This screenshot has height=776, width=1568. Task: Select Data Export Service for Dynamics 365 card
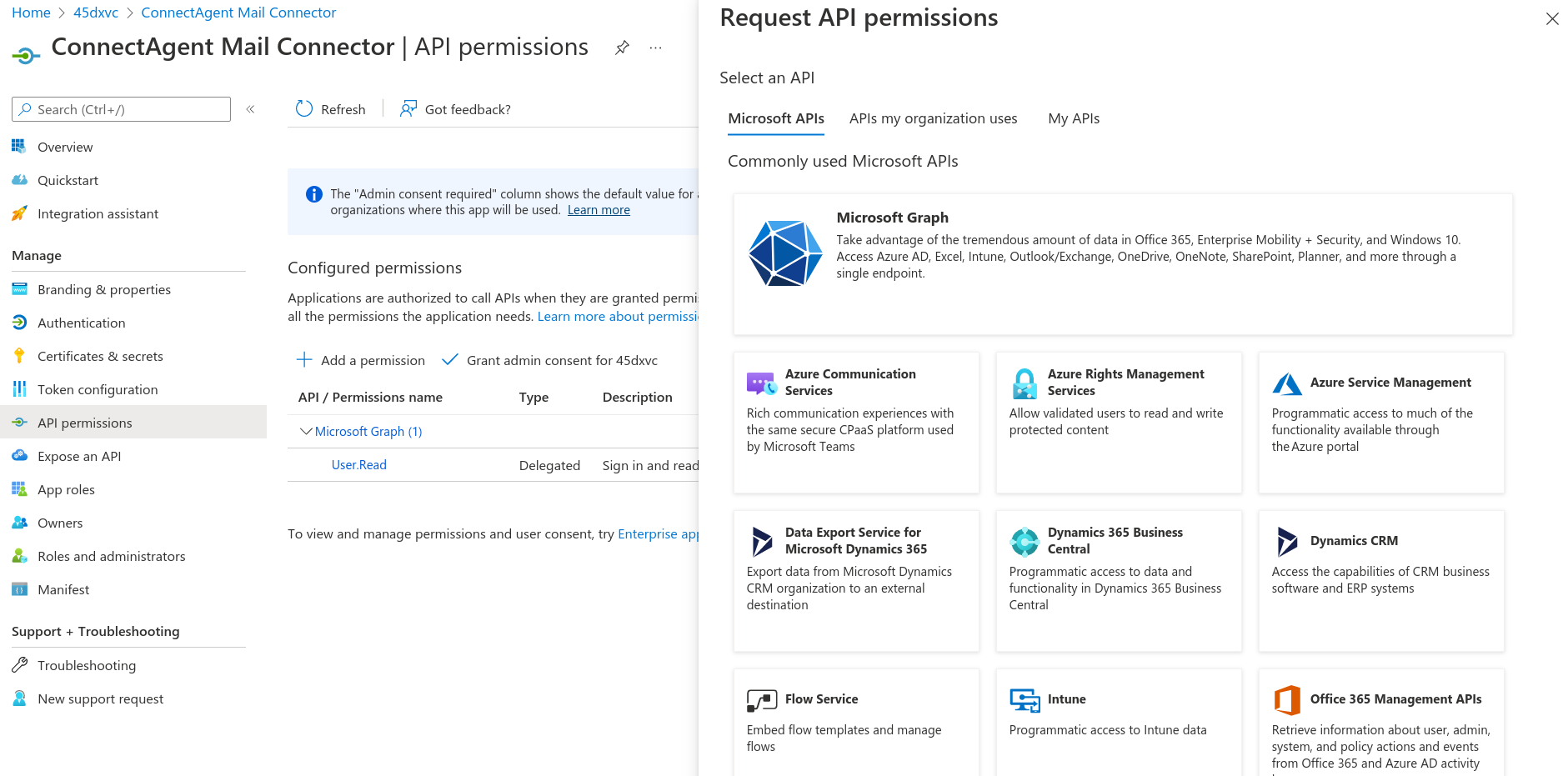pyautogui.click(x=856, y=581)
